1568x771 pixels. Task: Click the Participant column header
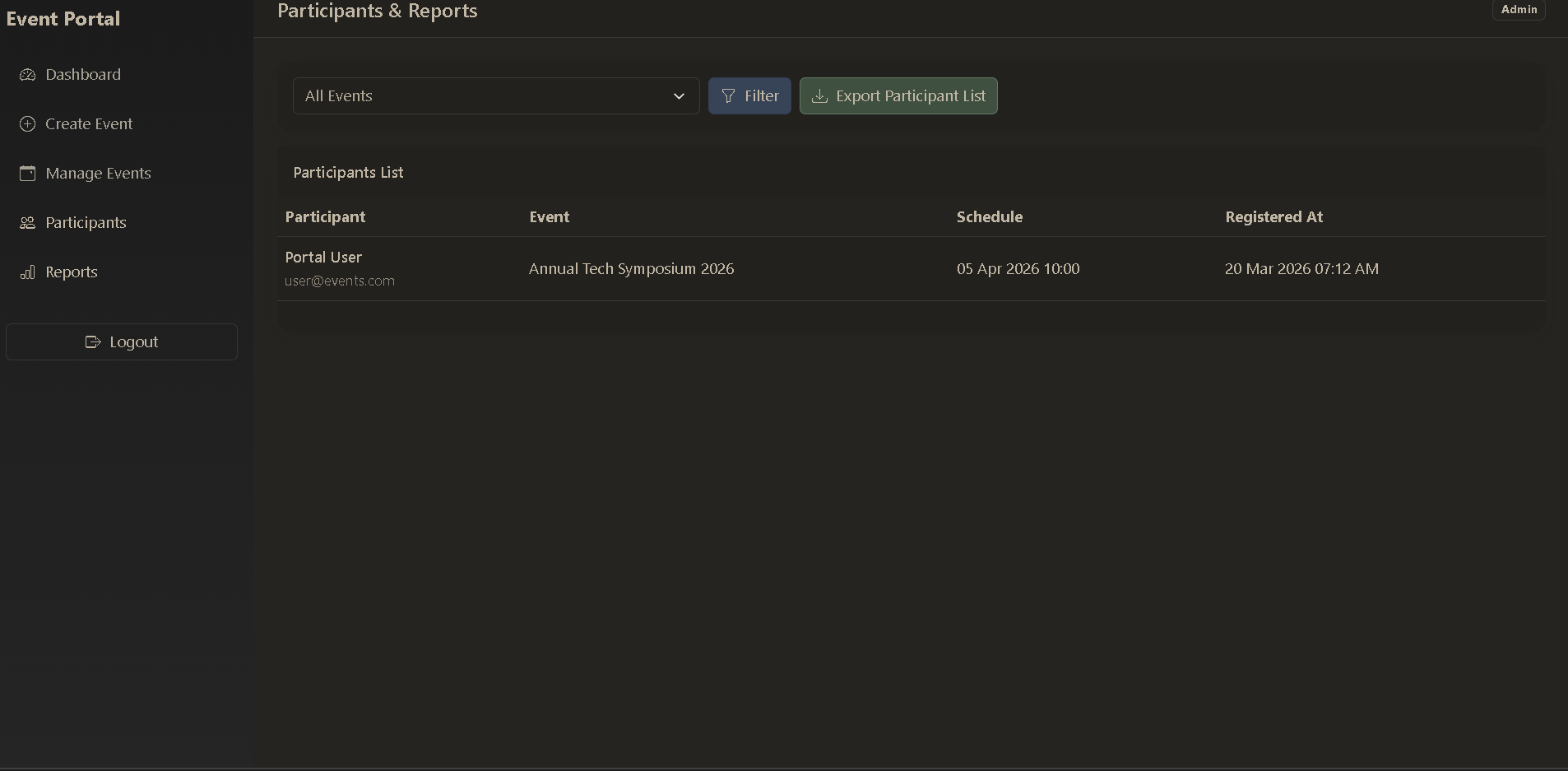[x=325, y=217]
